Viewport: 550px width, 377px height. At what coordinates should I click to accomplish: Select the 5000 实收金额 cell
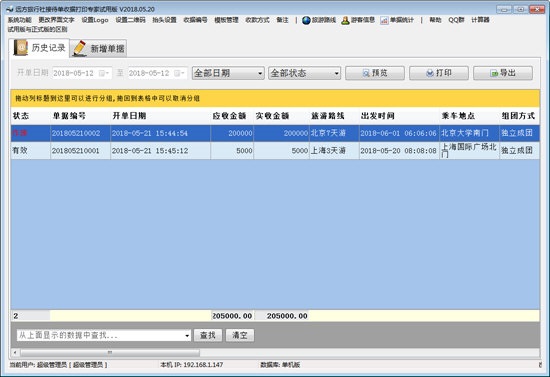(x=281, y=151)
